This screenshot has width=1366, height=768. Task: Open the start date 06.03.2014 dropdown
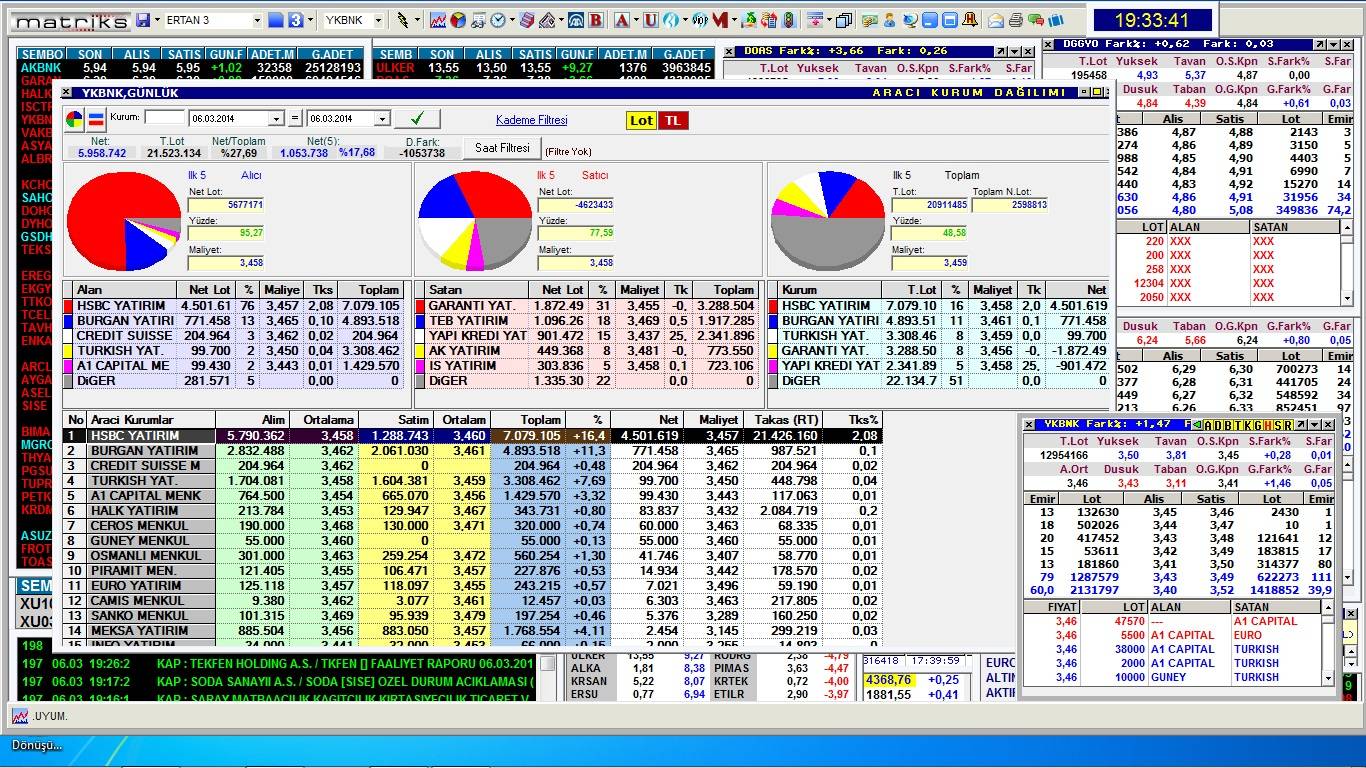click(x=276, y=118)
